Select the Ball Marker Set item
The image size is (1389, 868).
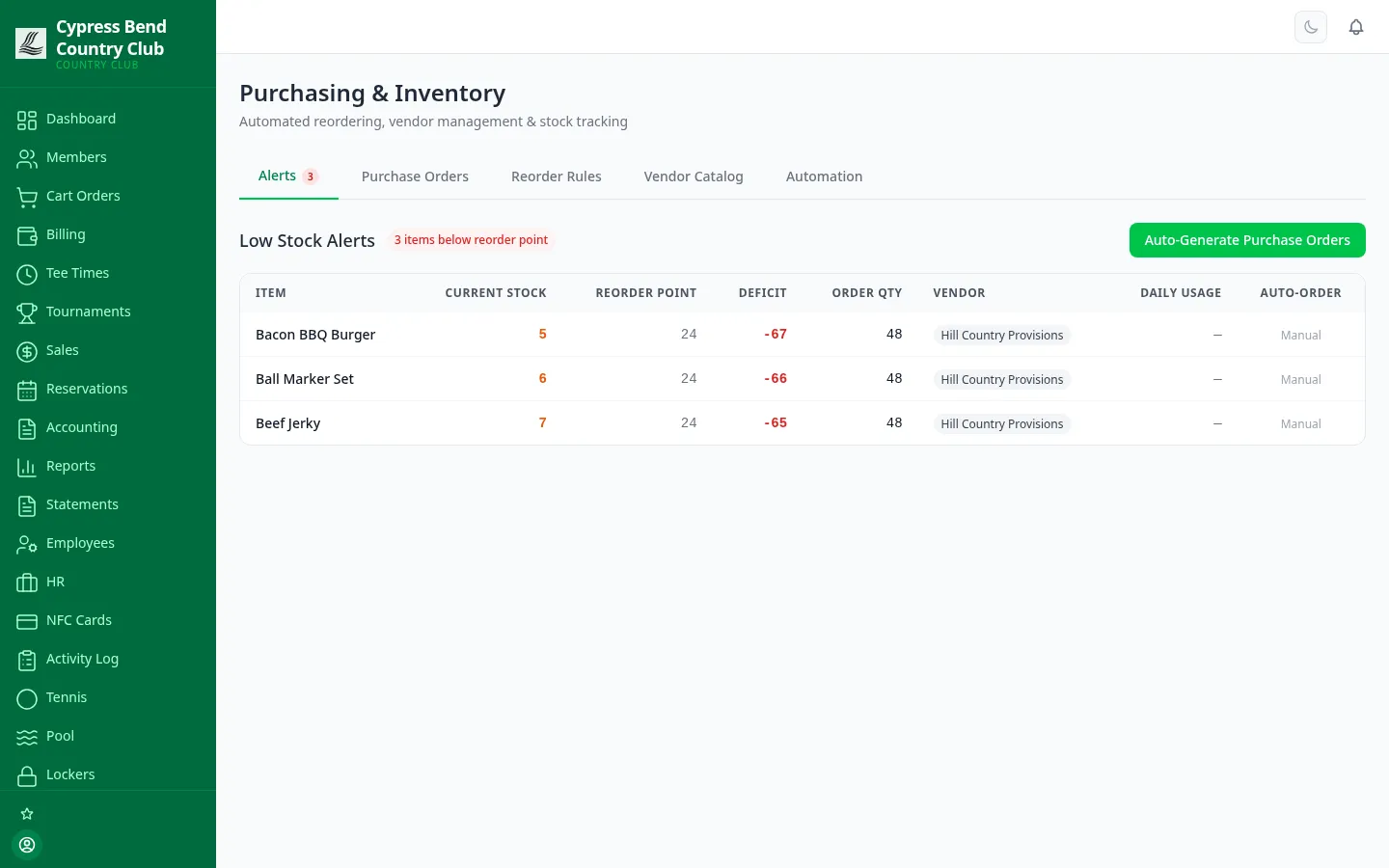[x=305, y=379]
